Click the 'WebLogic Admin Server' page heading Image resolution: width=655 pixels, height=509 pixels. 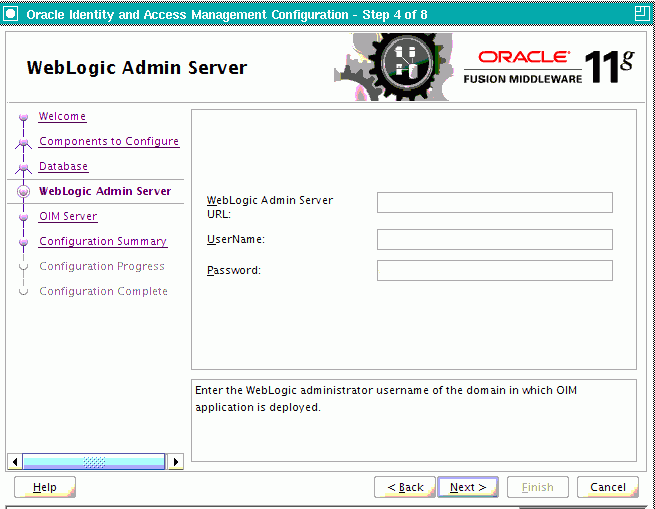pyautogui.click(x=137, y=68)
